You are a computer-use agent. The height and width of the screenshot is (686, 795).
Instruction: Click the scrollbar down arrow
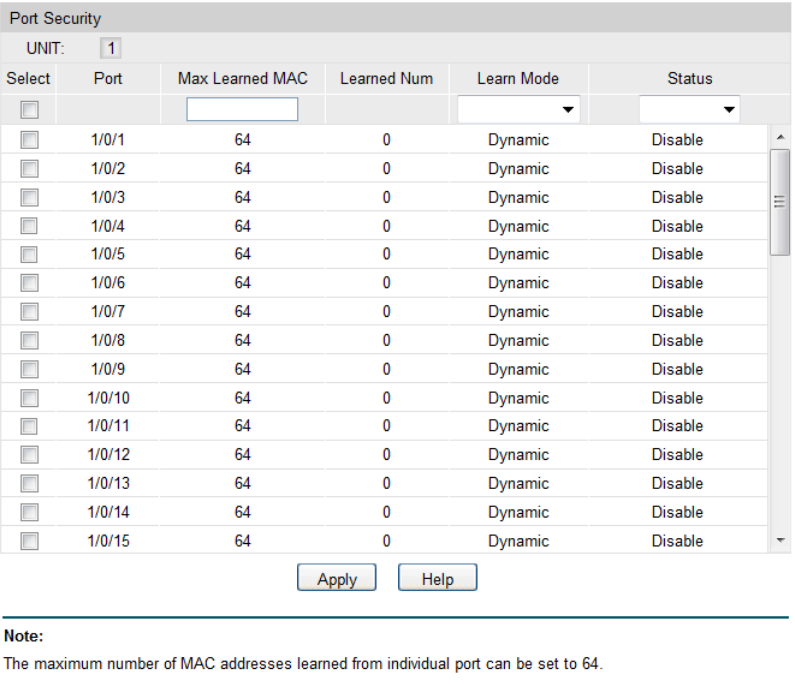tap(780, 540)
